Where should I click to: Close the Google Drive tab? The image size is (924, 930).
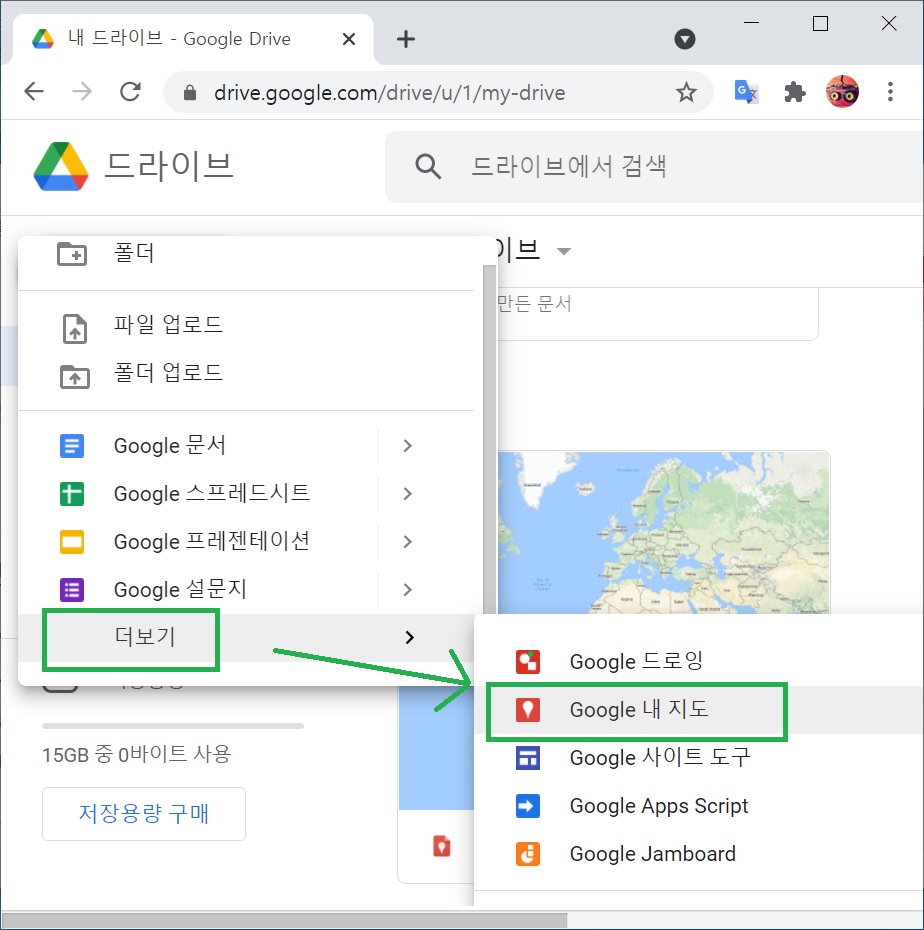pyautogui.click(x=349, y=39)
